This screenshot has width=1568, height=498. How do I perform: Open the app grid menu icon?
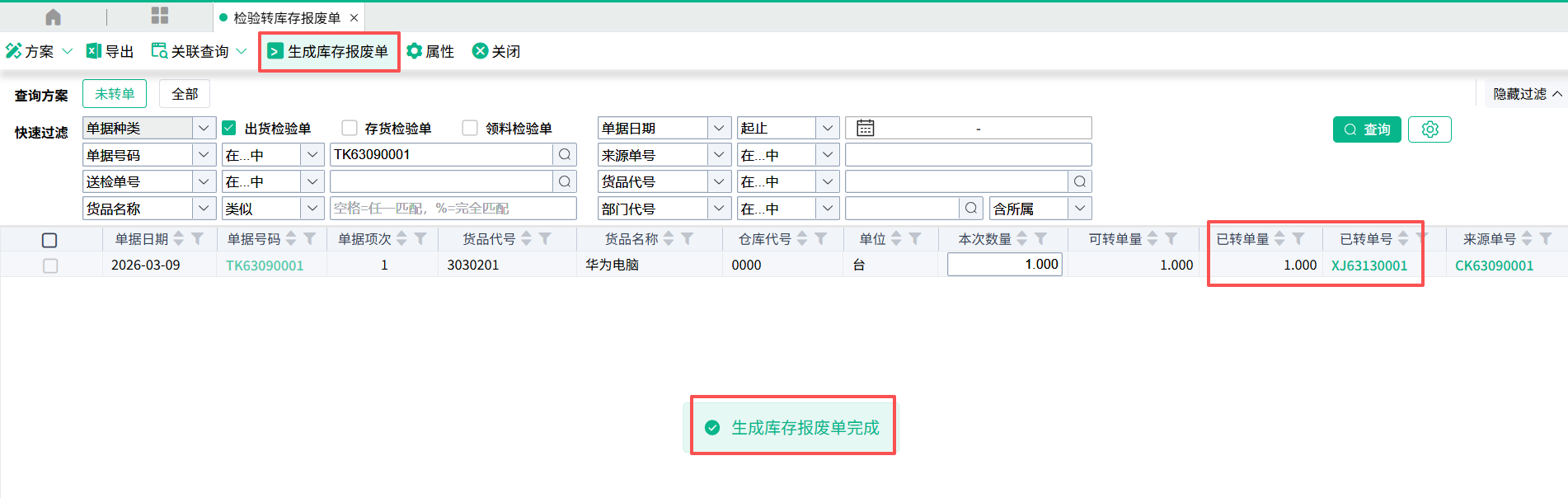159,16
